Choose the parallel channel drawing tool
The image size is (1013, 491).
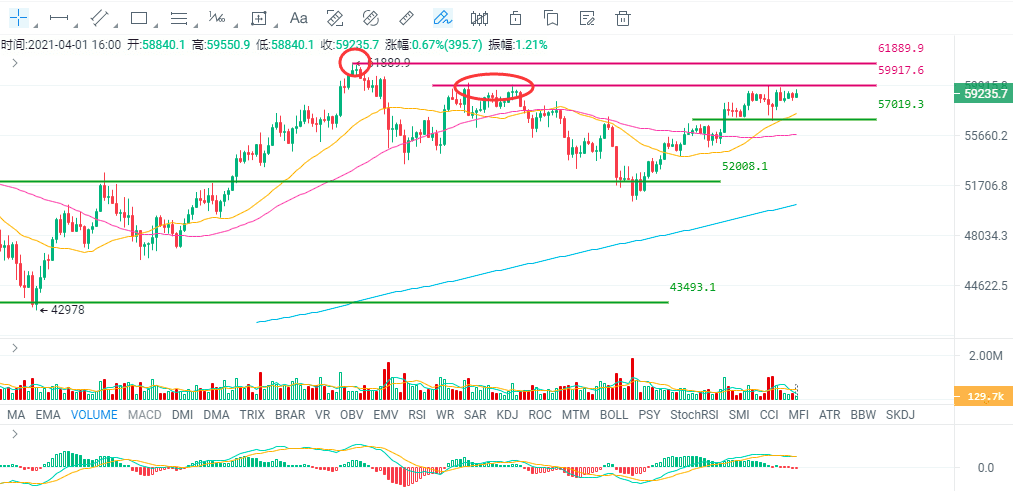(99, 18)
